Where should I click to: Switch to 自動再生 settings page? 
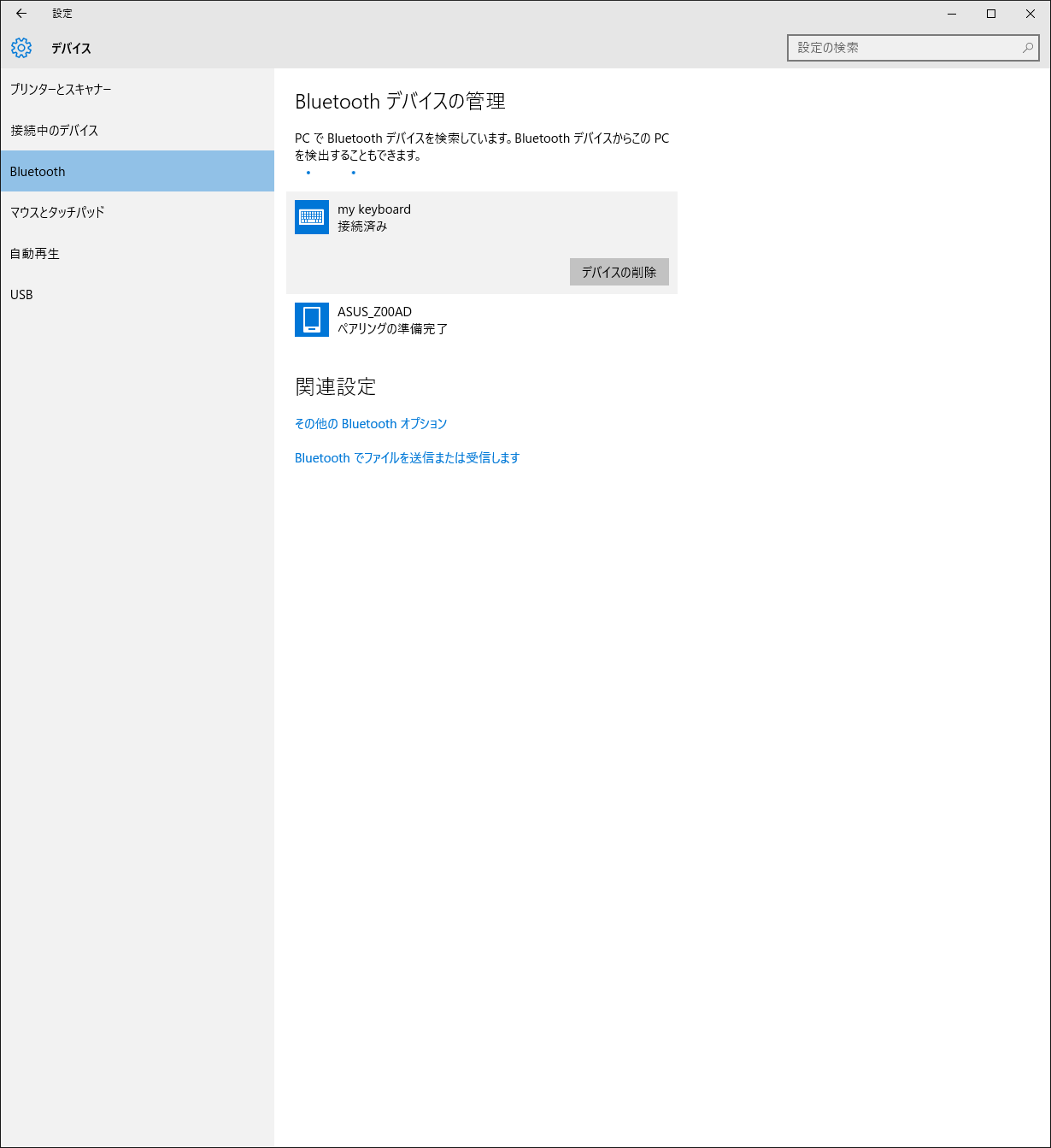pyautogui.click(x=35, y=253)
